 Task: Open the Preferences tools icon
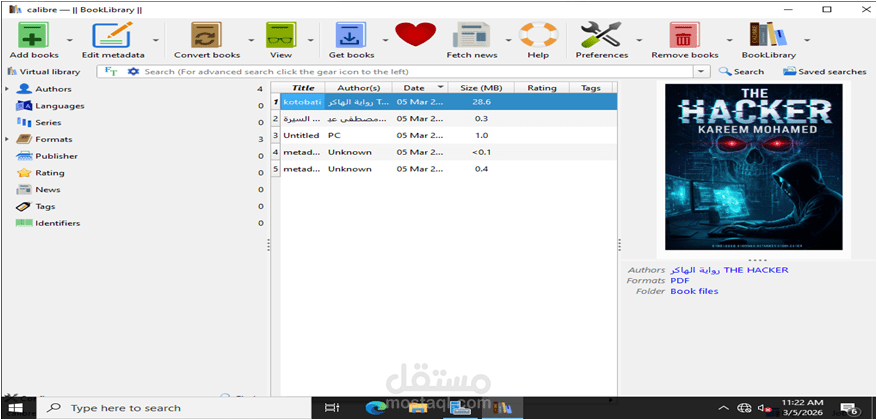tap(601, 35)
